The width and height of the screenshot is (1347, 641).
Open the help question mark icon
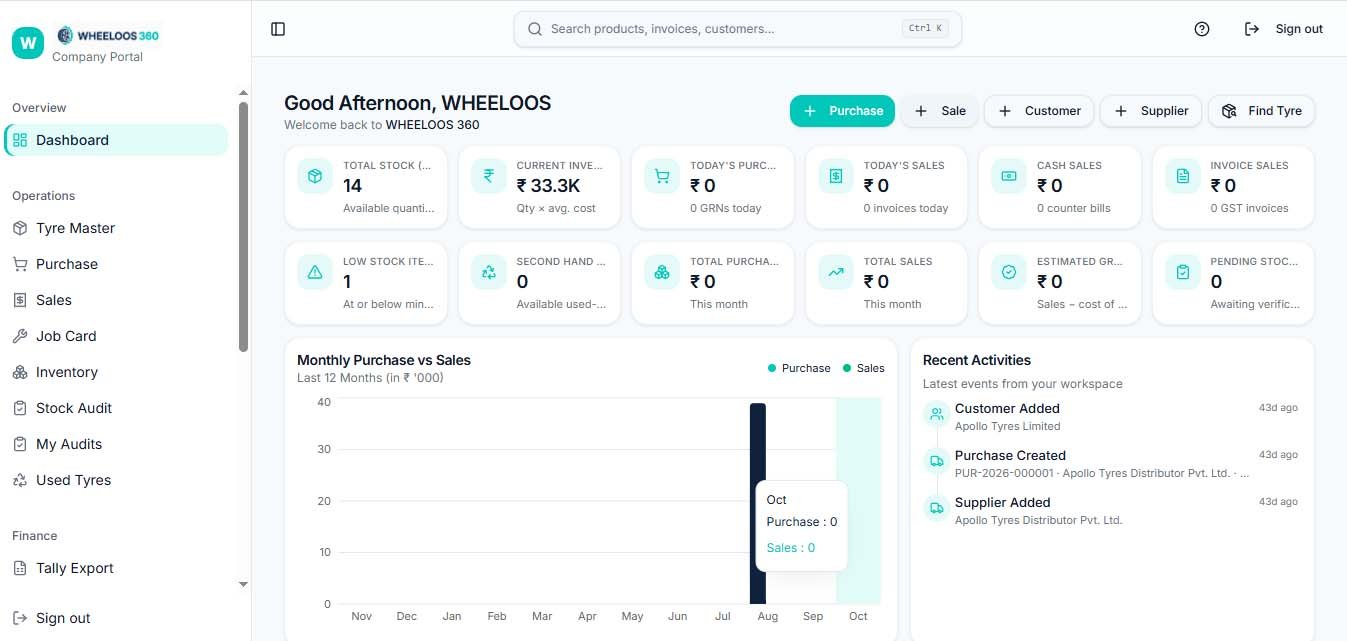coord(1202,29)
